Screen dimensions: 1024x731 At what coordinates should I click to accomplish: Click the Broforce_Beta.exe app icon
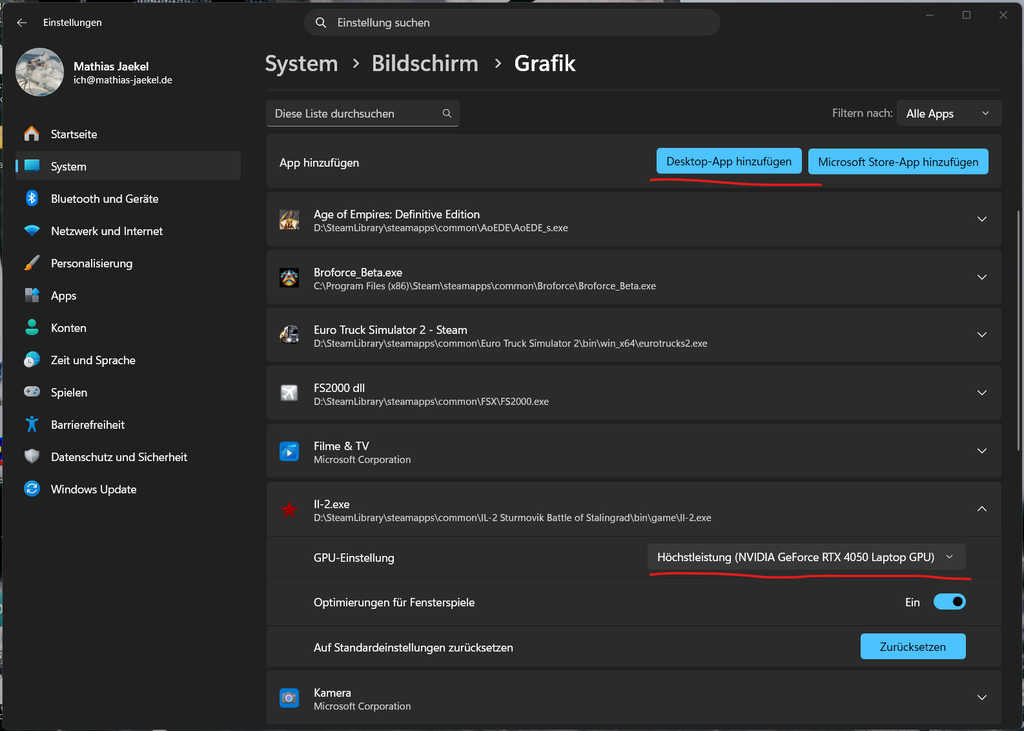[x=289, y=278]
